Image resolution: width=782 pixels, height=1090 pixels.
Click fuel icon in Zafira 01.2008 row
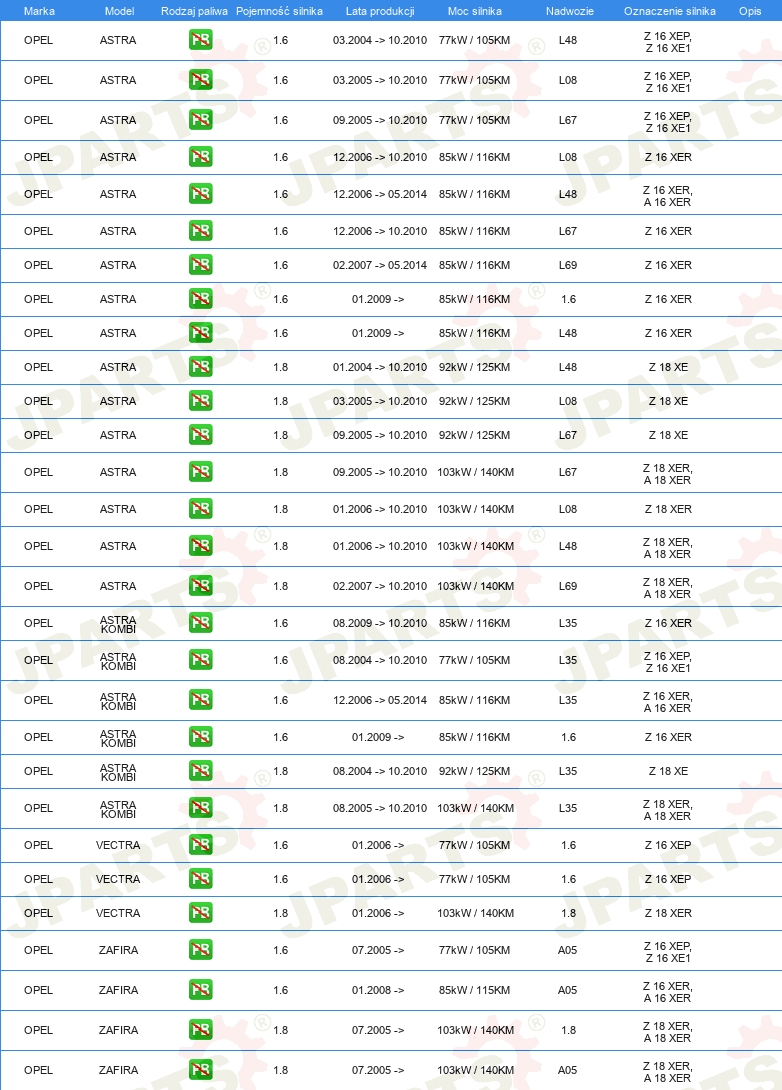(201, 990)
